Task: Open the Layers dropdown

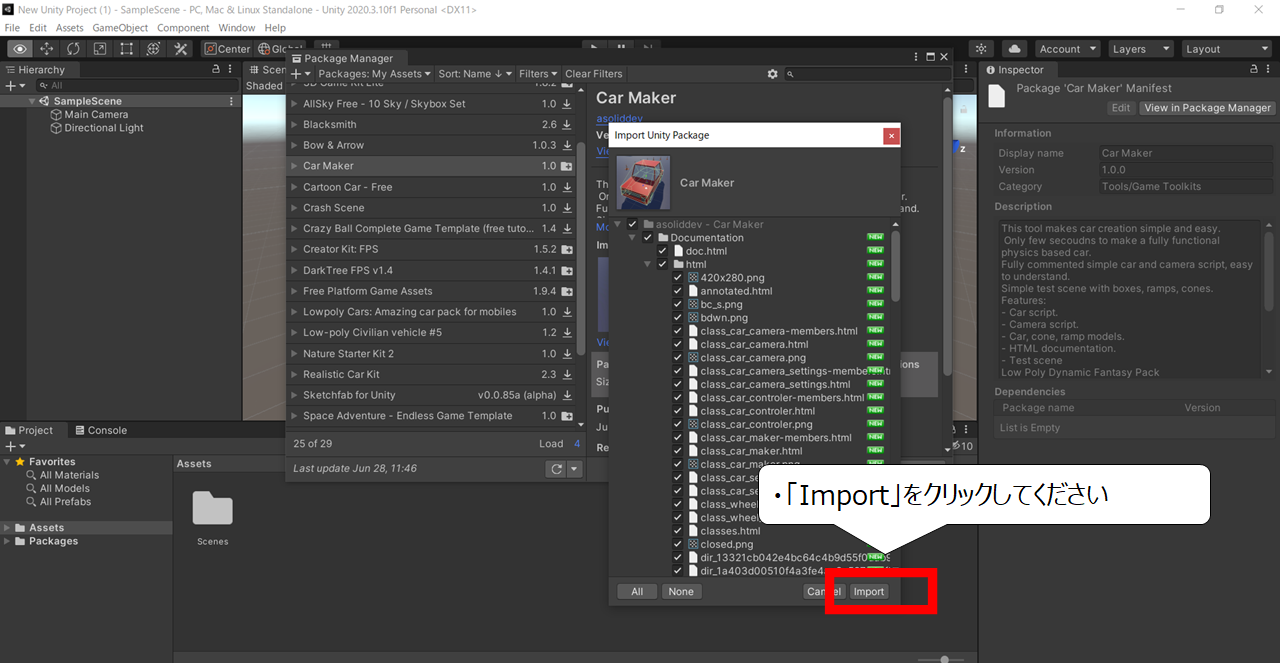Action: [1139, 49]
